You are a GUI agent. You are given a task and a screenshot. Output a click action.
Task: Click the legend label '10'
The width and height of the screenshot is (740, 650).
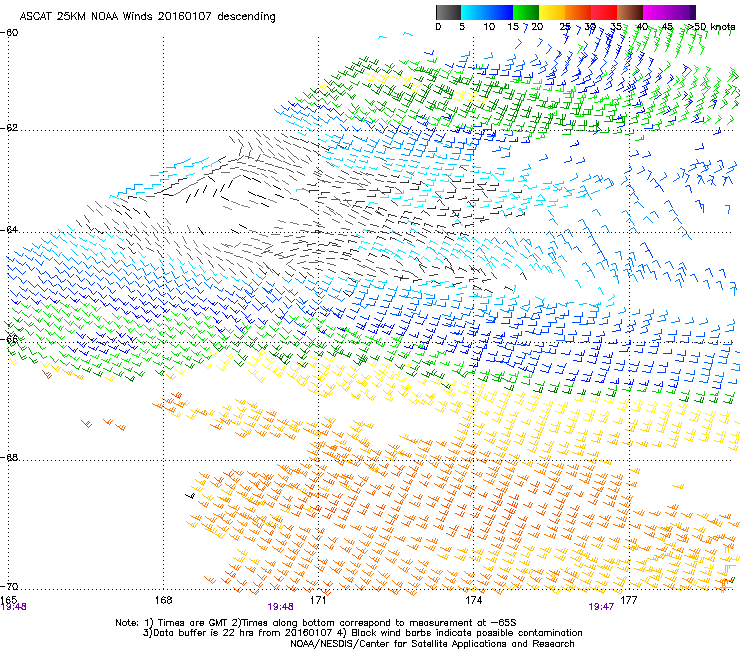[489, 27]
